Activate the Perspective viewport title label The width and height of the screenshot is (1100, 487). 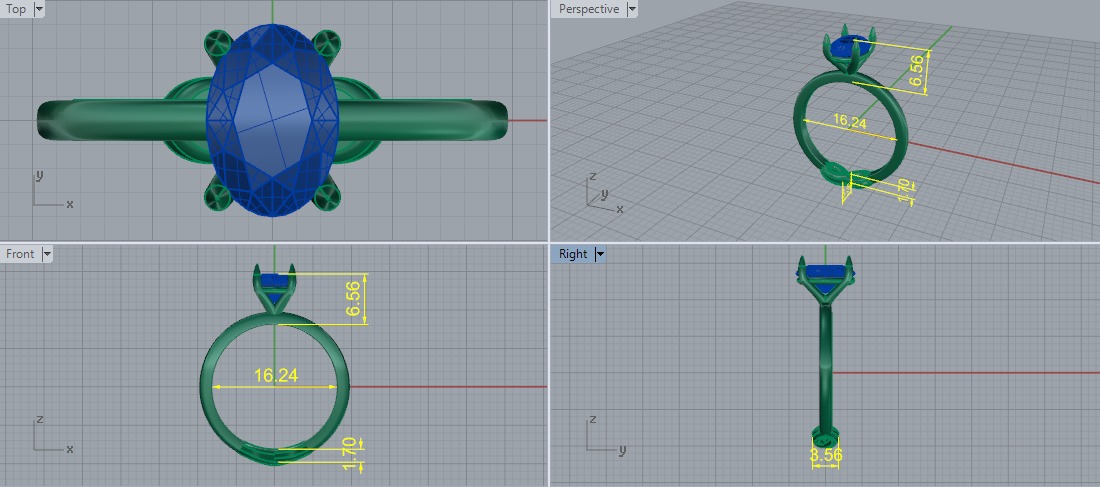(x=589, y=9)
